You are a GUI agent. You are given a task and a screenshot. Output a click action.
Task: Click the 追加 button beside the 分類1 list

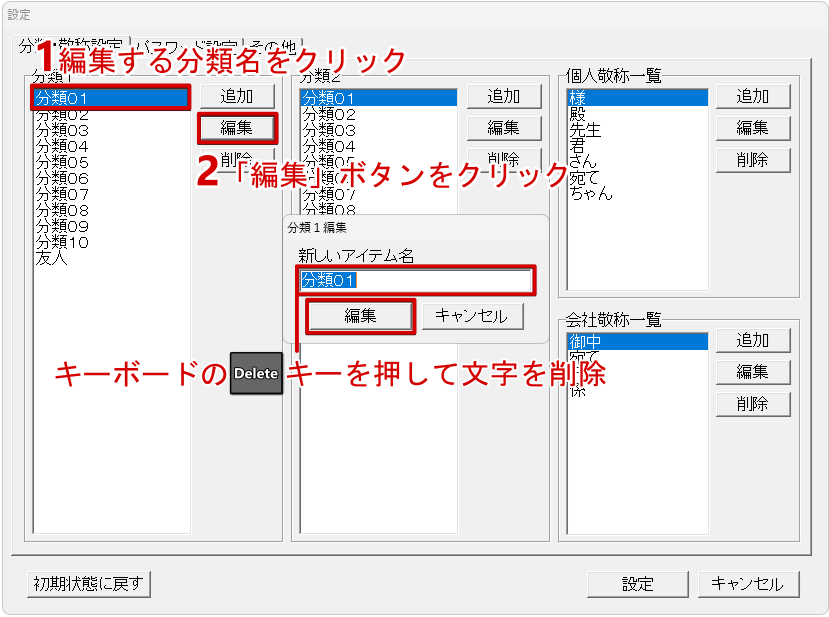235,96
